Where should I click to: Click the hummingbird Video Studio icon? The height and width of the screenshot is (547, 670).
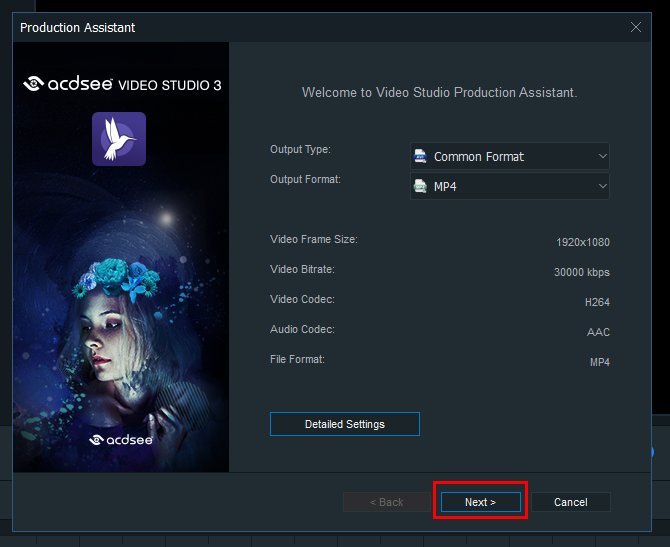[x=119, y=139]
